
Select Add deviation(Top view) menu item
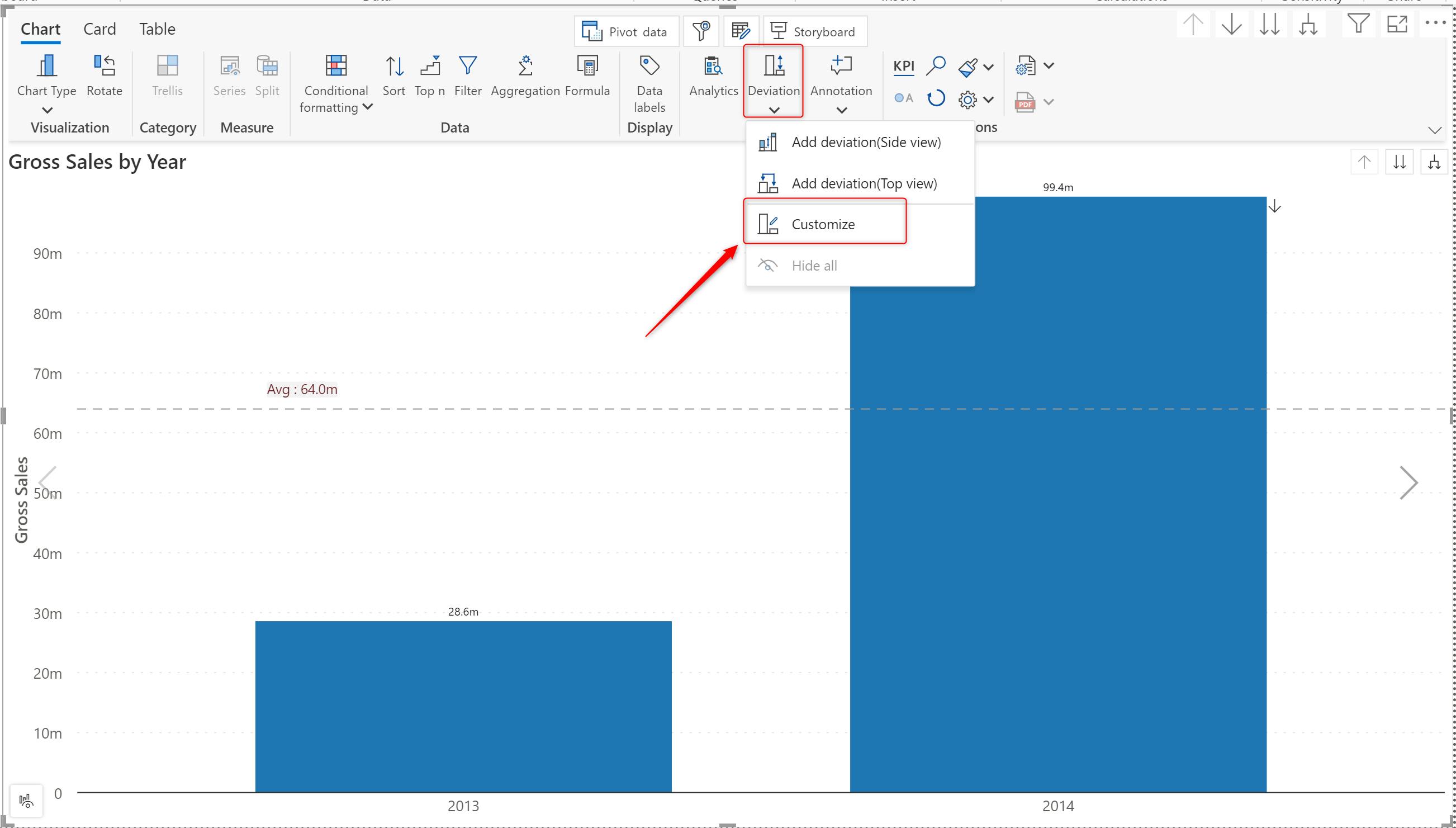pos(864,184)
